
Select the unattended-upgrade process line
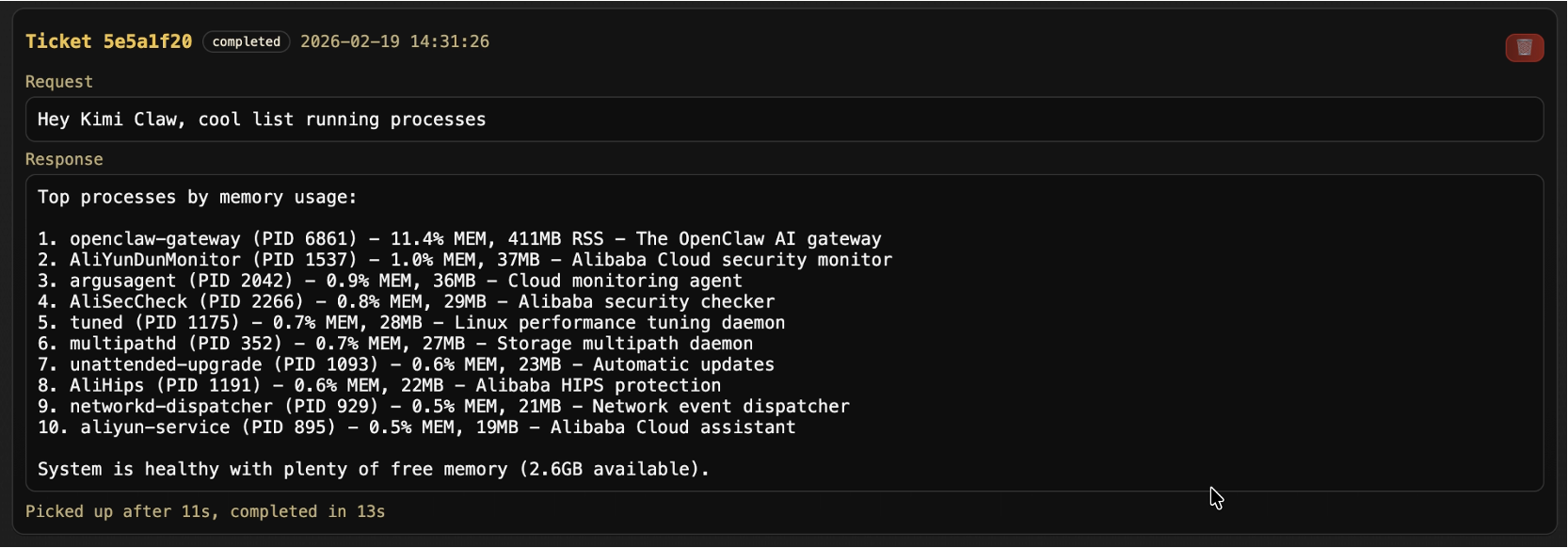click(406, 364)
